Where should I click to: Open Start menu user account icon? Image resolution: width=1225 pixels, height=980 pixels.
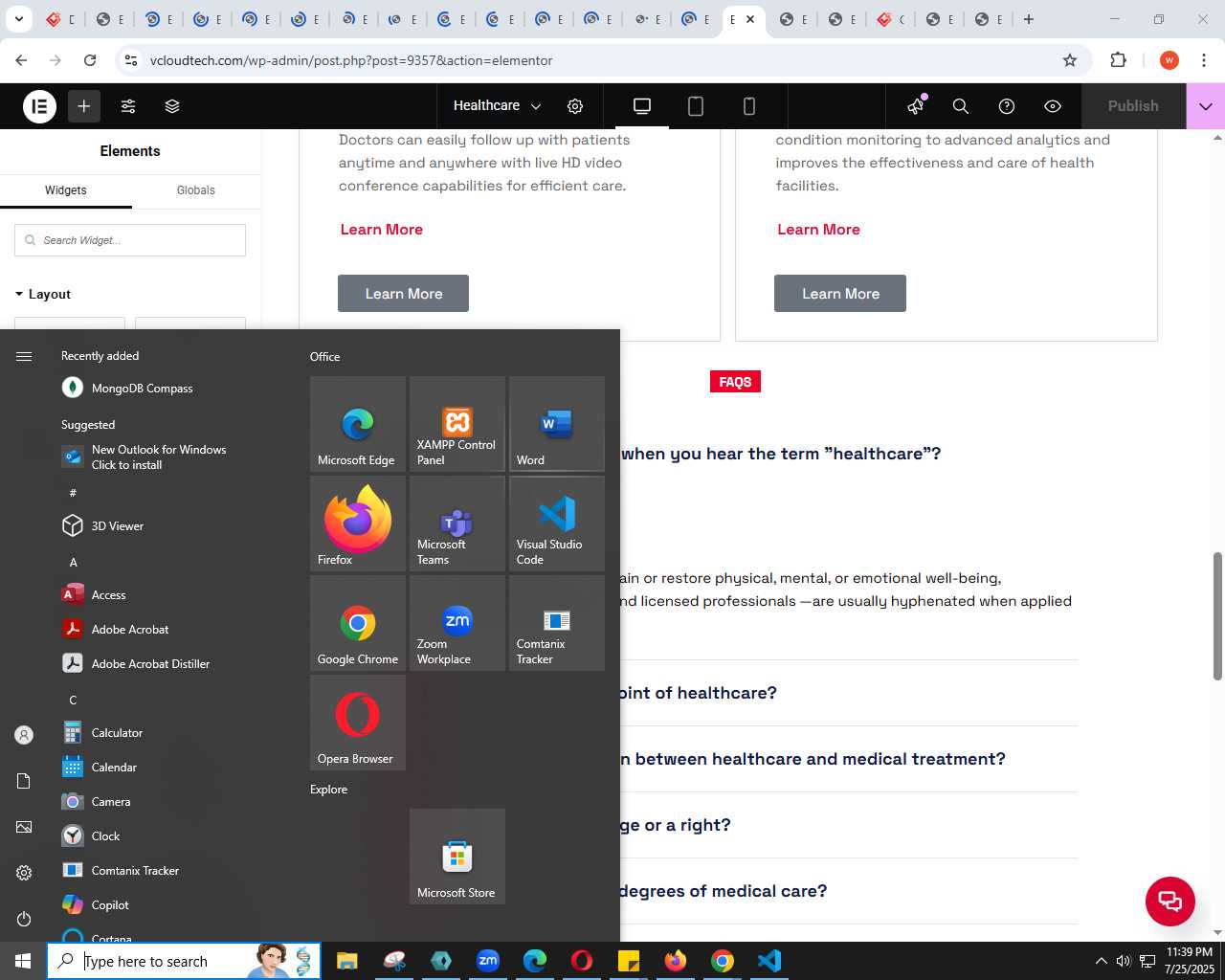[24, 735]
